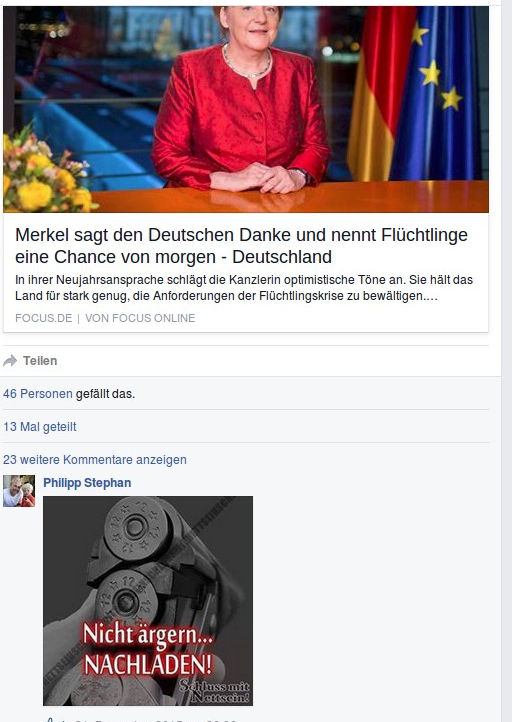This screenshot has height=722, width=512.
Task: Click the 'VON FOCUS ONLINE' author label
Action: 140,318
